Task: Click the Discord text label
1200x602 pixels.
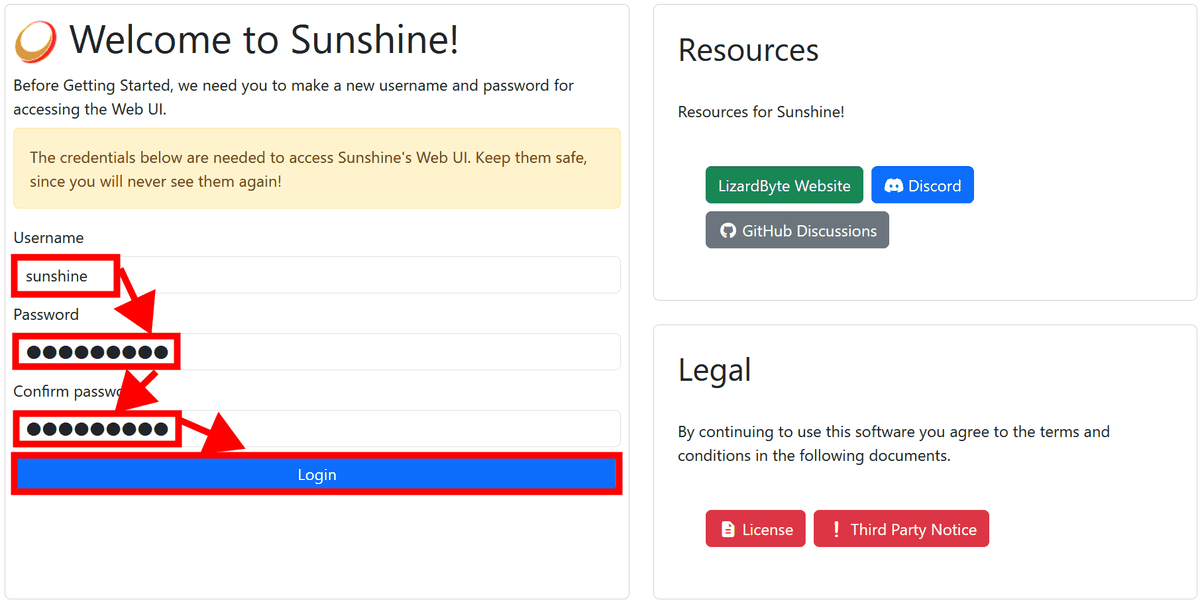Action: pos(934,186)
